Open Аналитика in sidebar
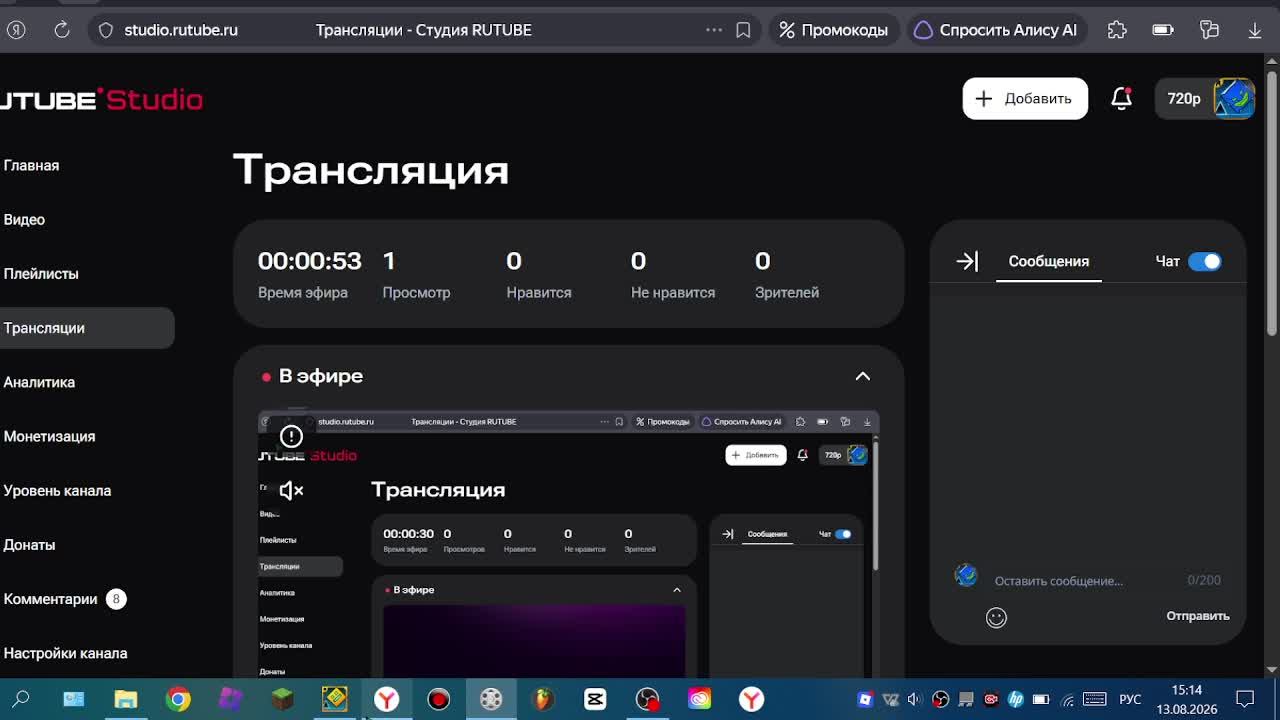 coord(39,382)
